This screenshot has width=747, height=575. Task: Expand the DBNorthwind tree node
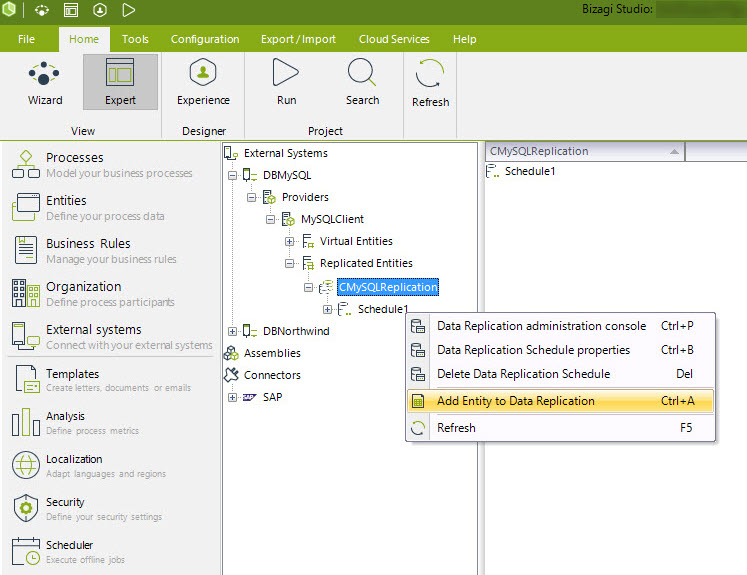[232, 331]
